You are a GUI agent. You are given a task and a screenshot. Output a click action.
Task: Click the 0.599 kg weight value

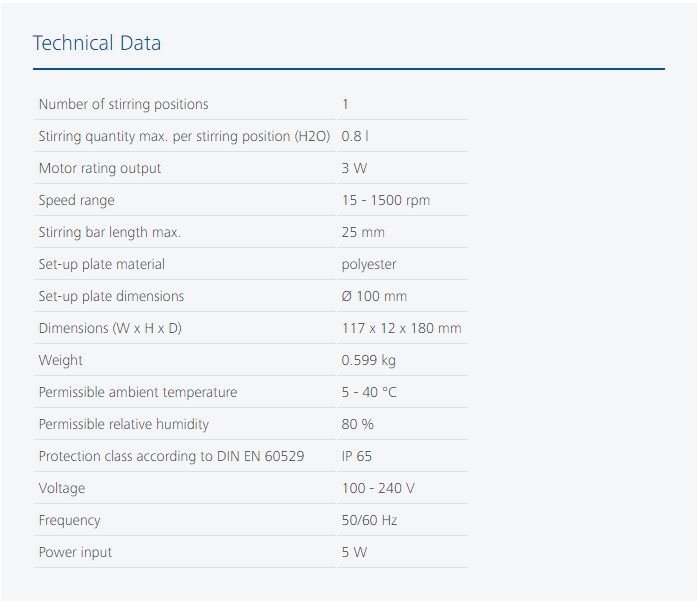[369, 360]
